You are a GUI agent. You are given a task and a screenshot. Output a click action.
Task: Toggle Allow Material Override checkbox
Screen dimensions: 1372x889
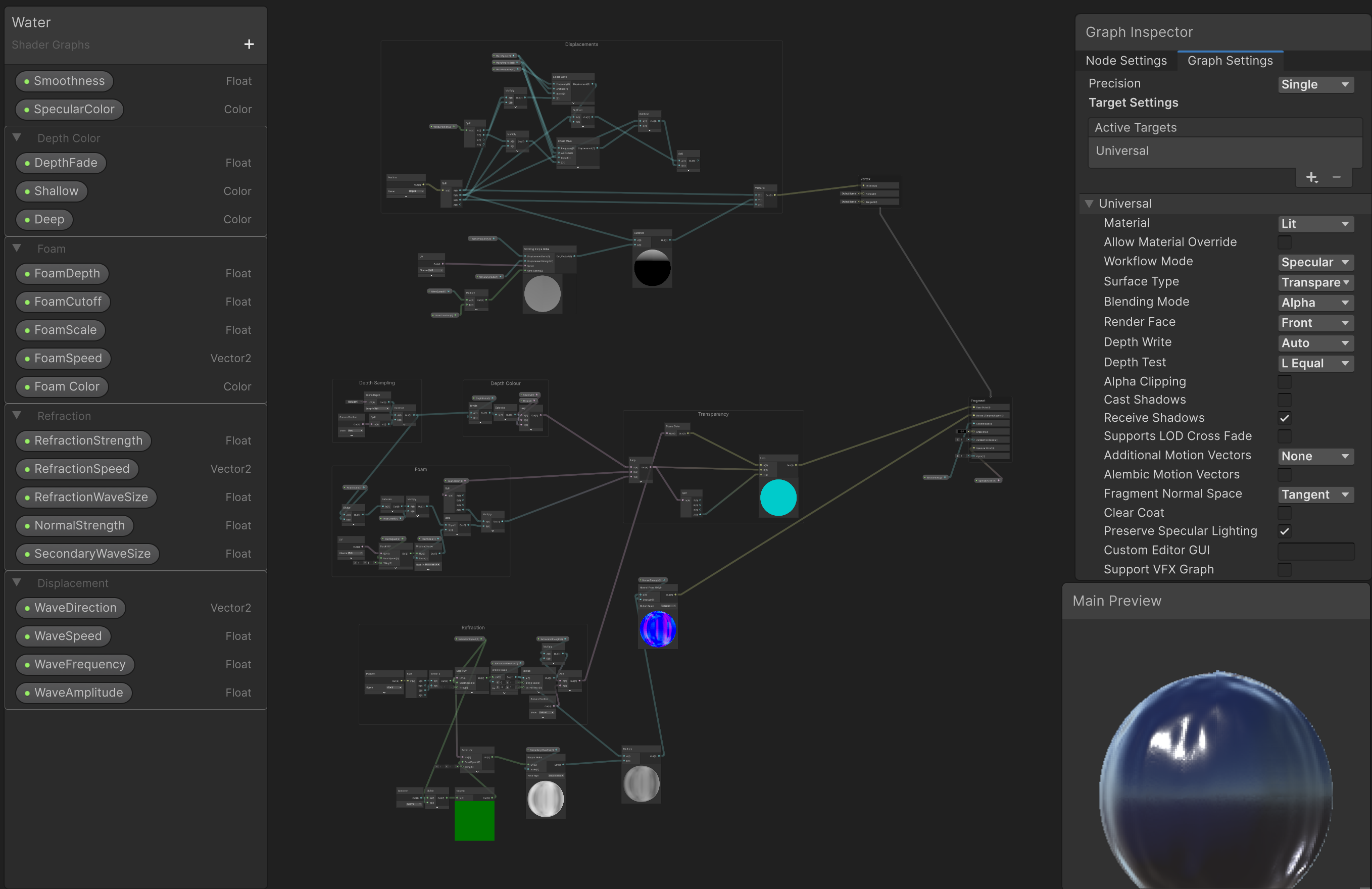[1285, 242]
